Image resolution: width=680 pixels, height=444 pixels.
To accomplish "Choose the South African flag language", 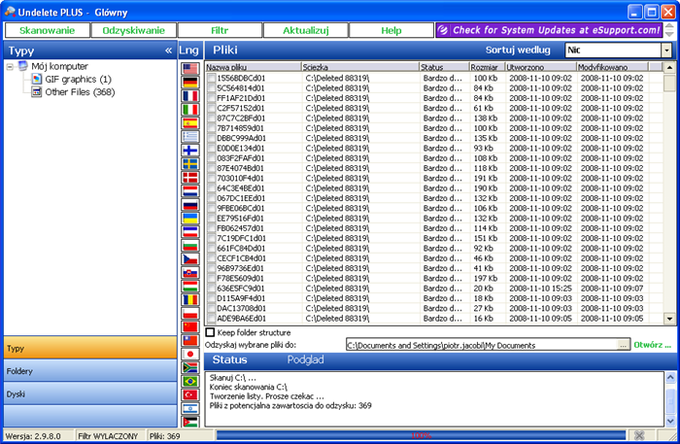I will coord(190,368).
